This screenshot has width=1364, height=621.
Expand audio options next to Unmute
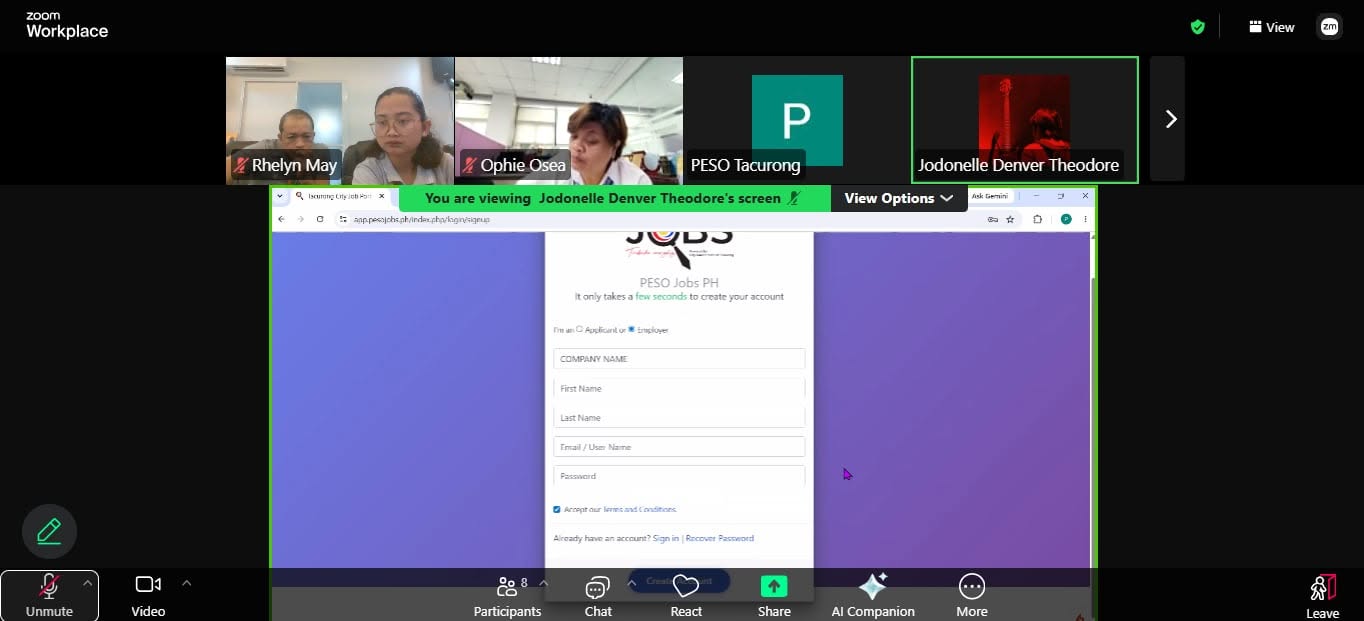[87, 582]
